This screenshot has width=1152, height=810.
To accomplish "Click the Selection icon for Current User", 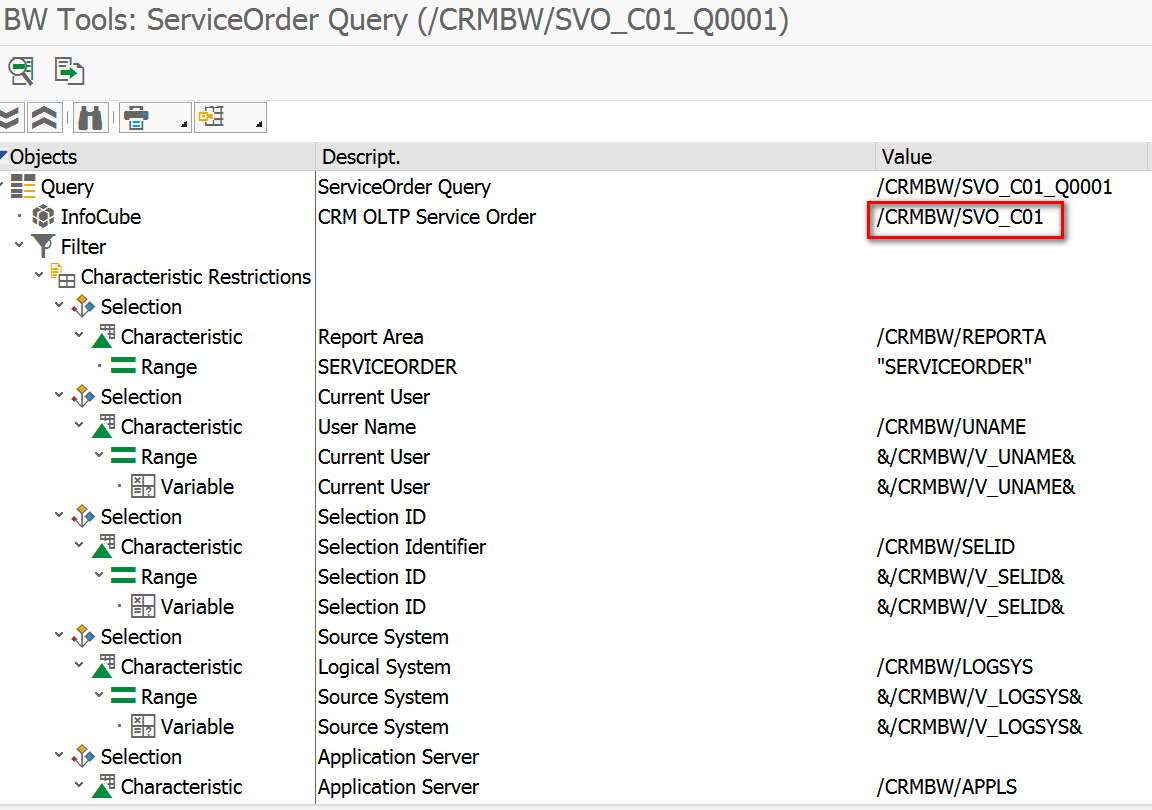I will 83,396.
